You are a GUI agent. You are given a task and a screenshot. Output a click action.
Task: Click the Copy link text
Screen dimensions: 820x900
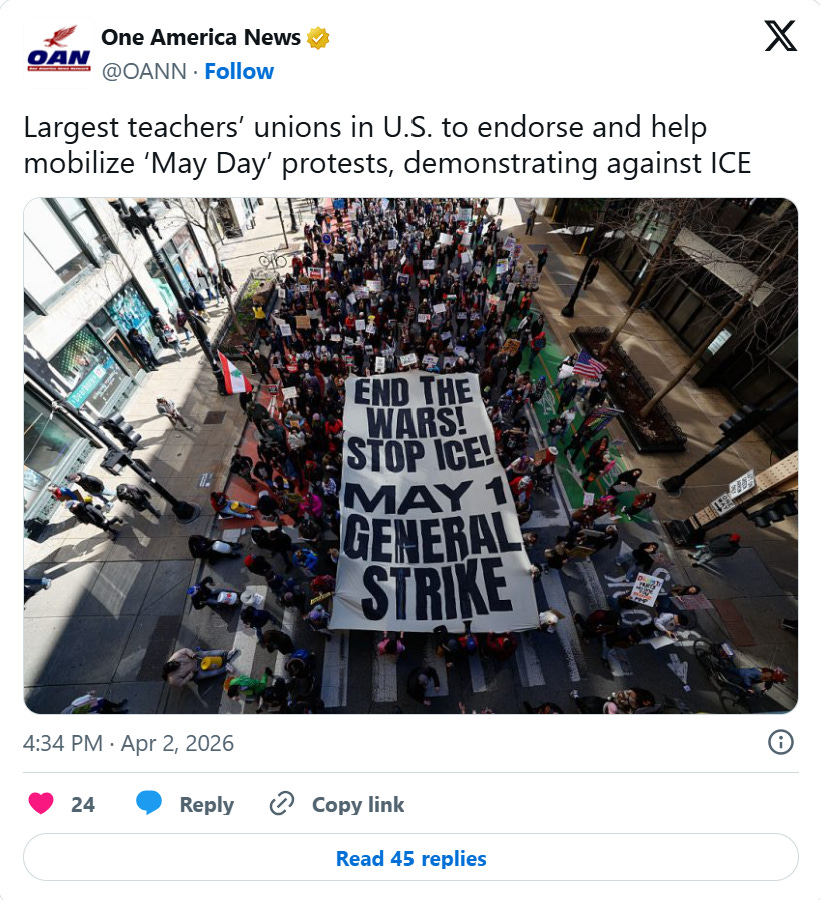pyautogui.click(x=358, y=804)
